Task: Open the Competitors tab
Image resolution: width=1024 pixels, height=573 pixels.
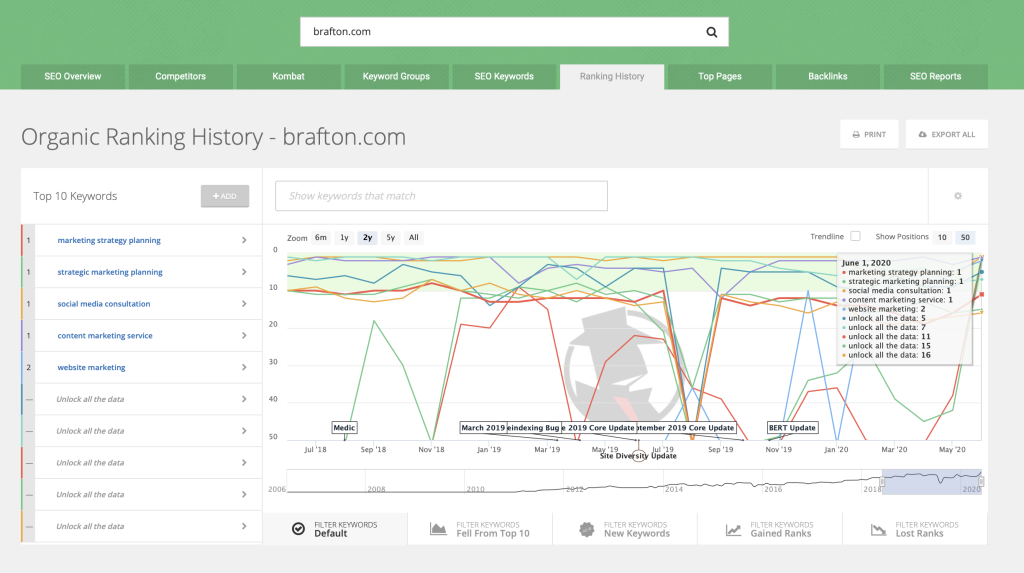Action: pos(180,76)
